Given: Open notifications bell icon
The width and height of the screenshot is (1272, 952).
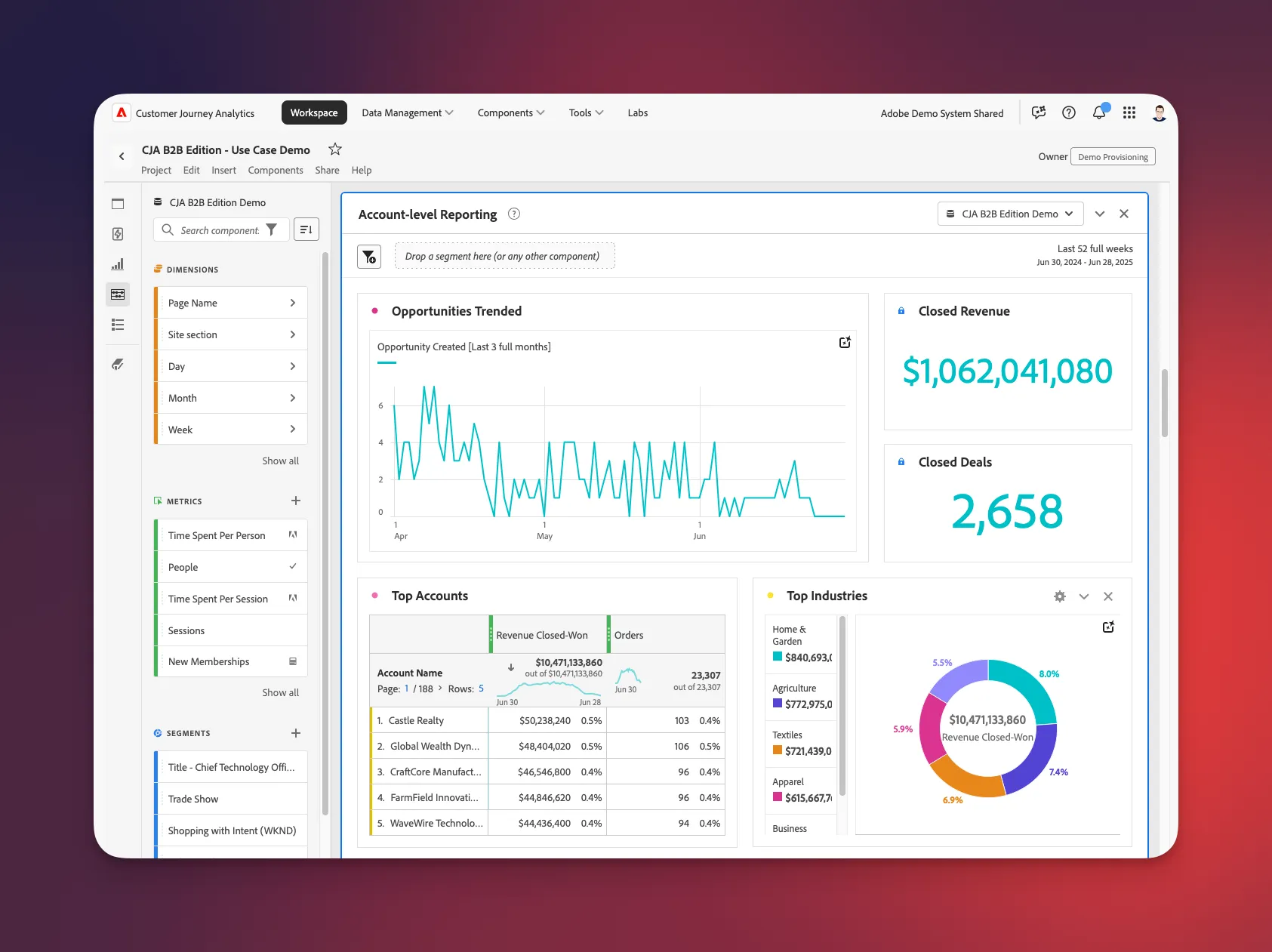Looking at the screenshot, I should point(1099,112).
